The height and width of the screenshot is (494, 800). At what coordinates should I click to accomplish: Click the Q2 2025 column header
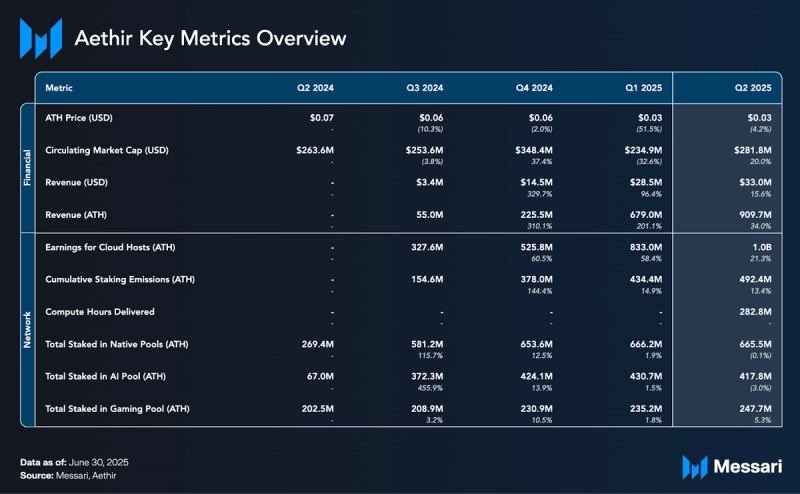tap(753, 88)
